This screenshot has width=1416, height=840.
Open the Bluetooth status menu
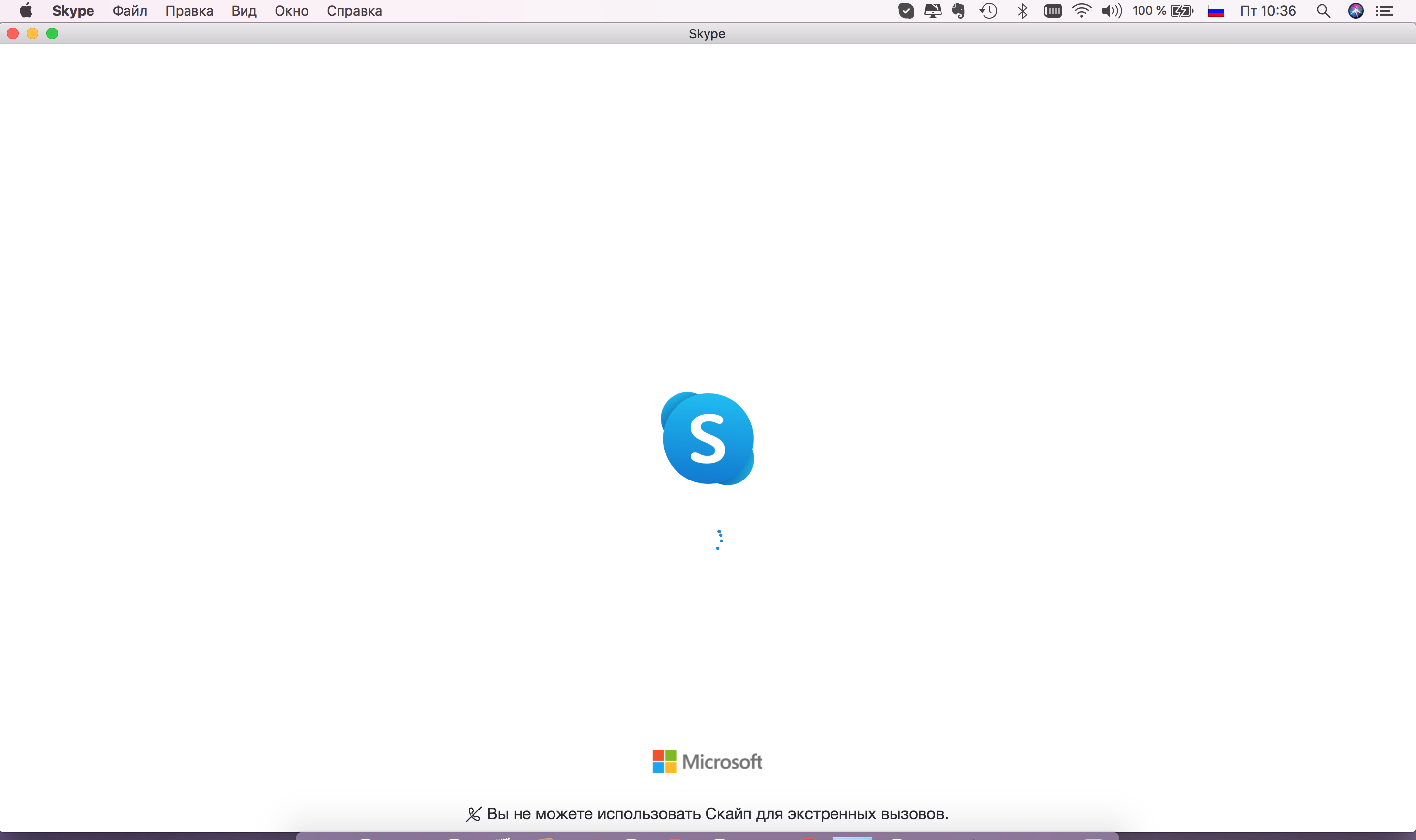click(x=1022, y=11)
